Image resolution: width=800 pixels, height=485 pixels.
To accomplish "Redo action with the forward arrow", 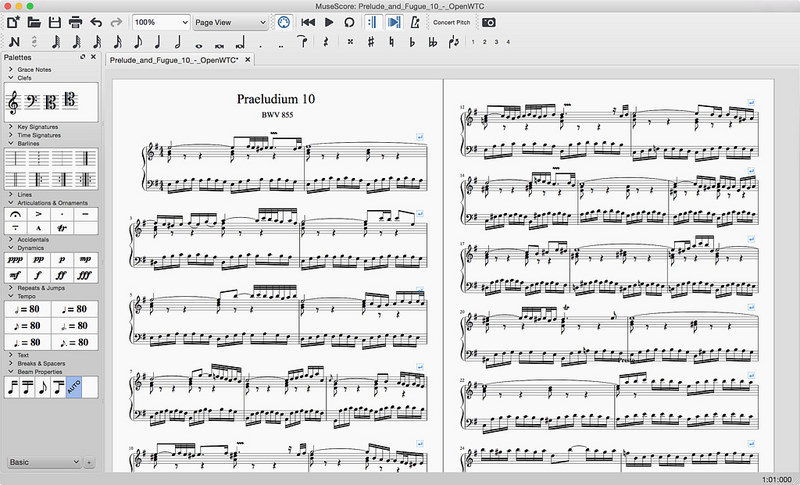I will click(116, 22).
